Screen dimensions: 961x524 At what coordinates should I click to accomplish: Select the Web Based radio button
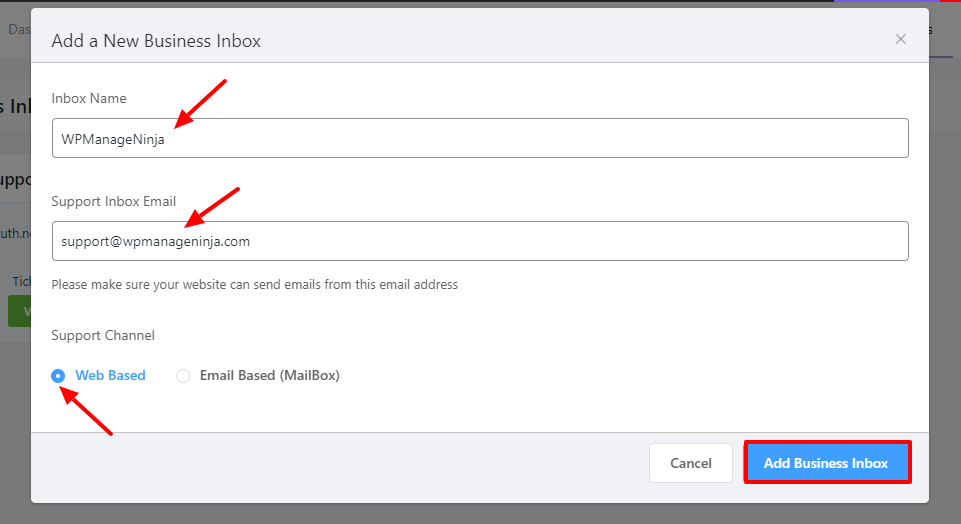tap(58, 376)
